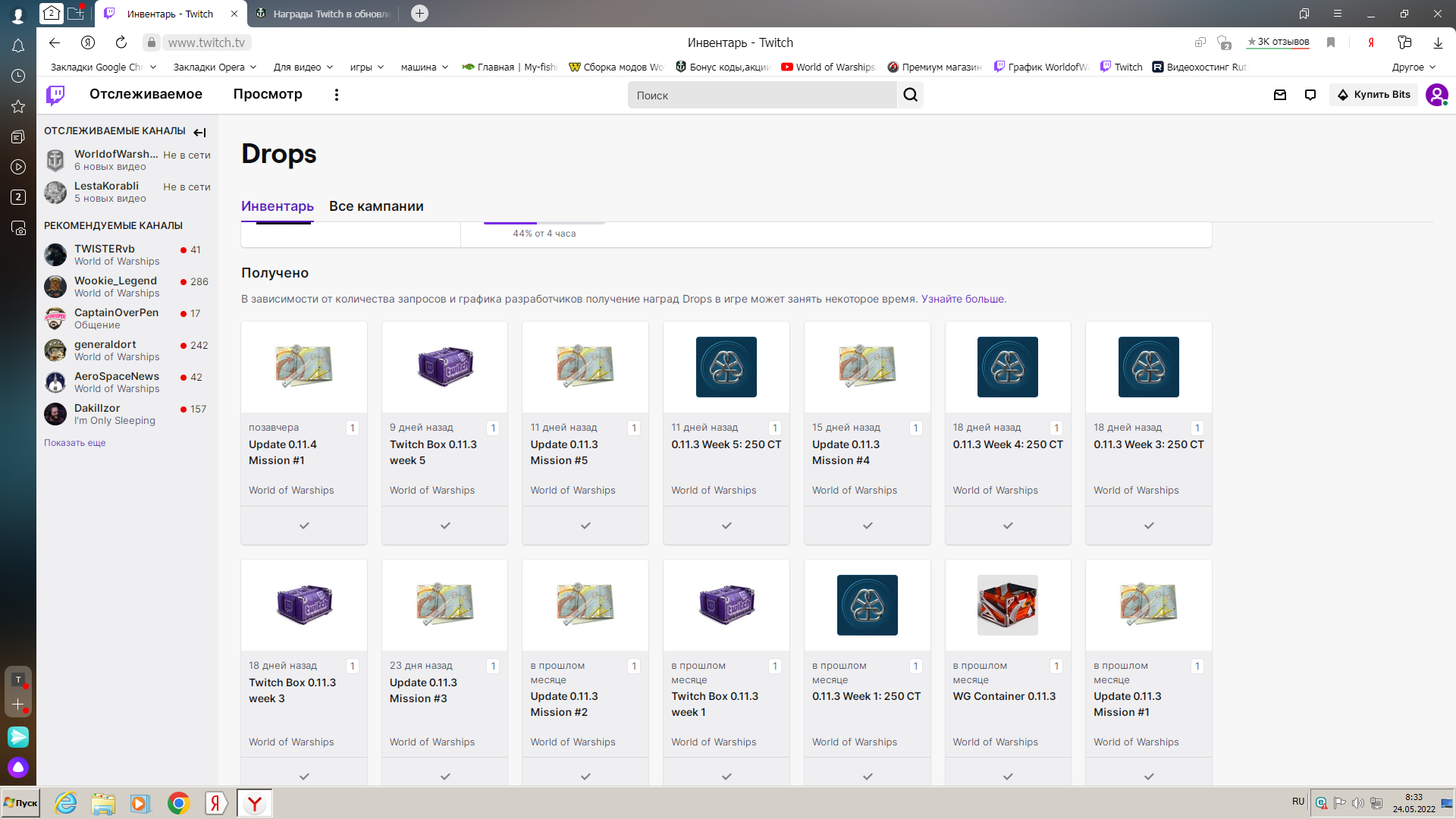The image size is (1456, 819).
Task: Click the 'Поиск' search field
Action: [762, 95]
